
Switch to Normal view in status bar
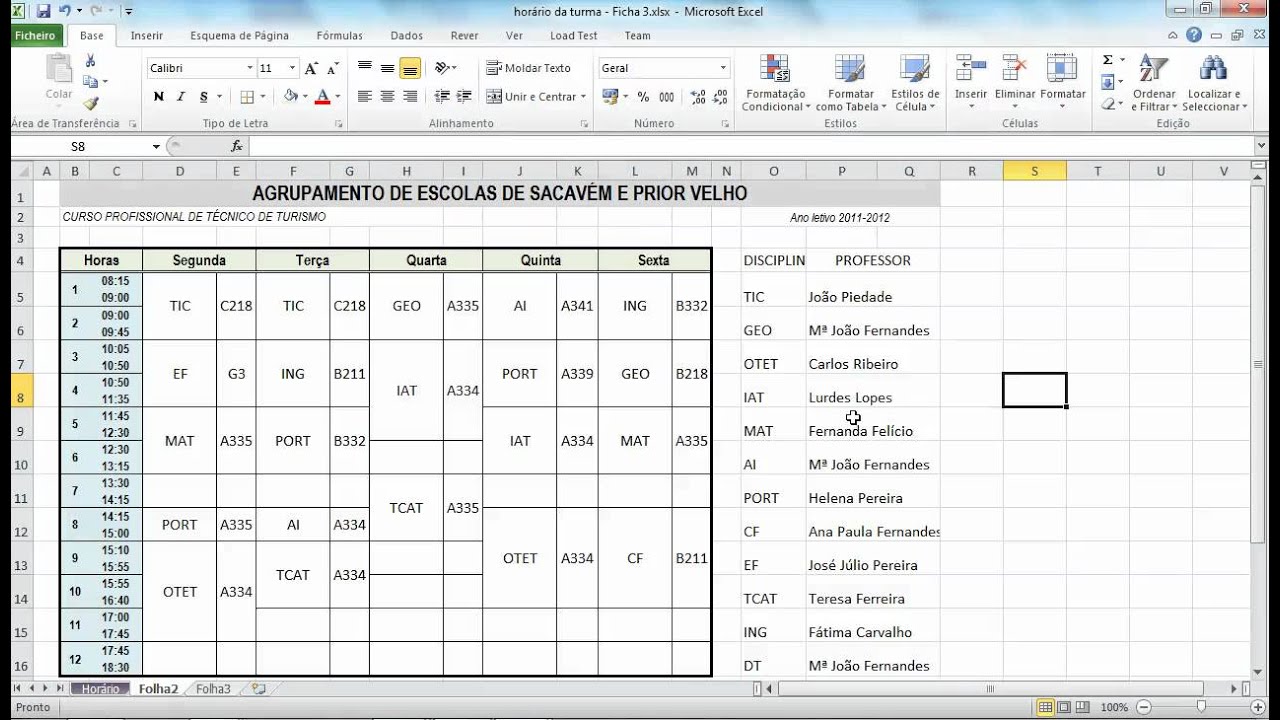(x=1045, y=707)
